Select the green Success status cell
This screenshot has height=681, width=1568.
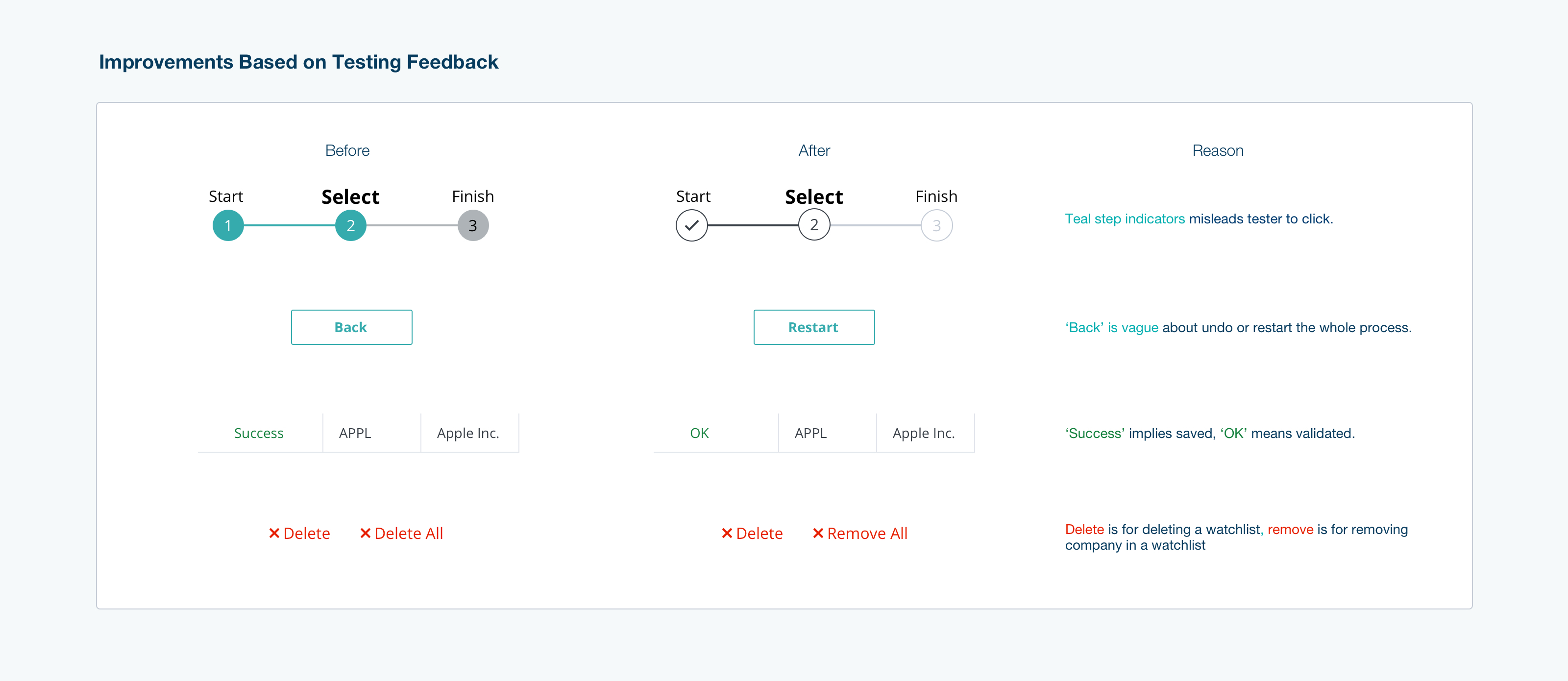click(259, 433)
